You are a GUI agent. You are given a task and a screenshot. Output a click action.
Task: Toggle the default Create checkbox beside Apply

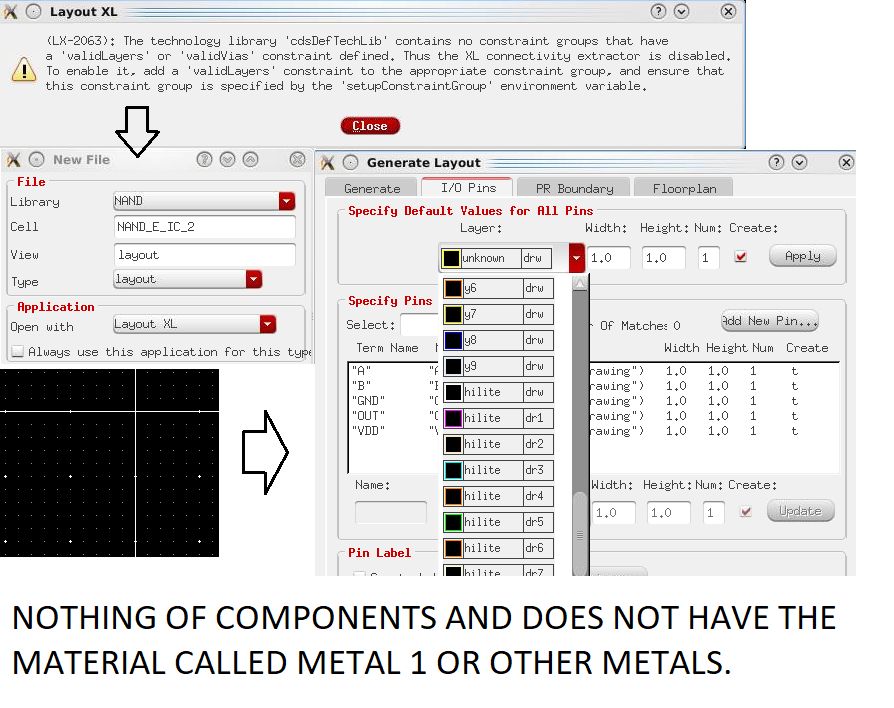click(x=741, y=257)
